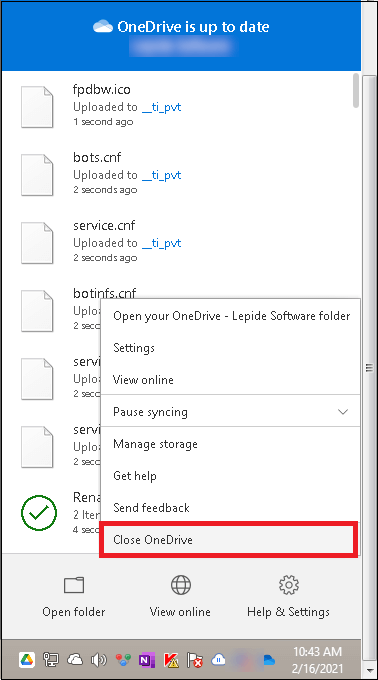Click the Help & Settings label
The height and width of the screenshot is (680, 378).
click(288, 612)
